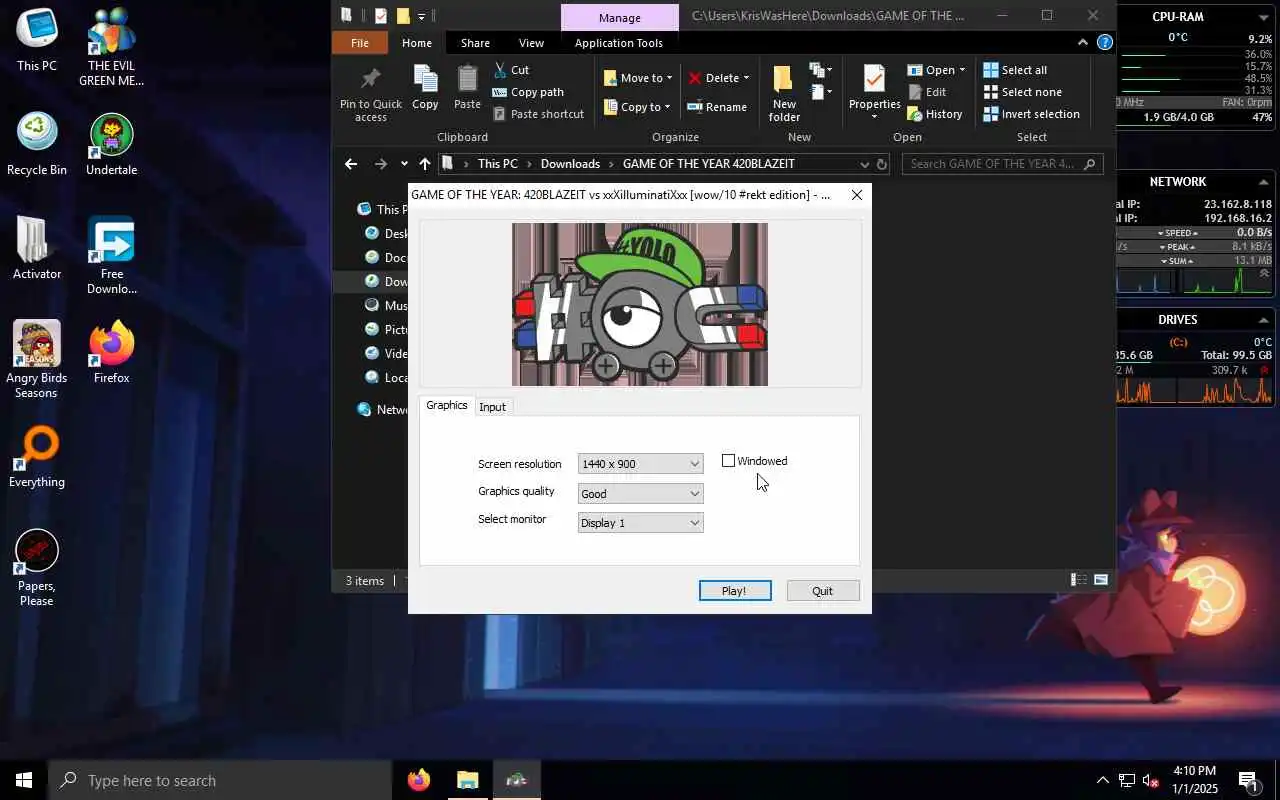
Task: Open the File menu in Explorer
Action: coord(360,43)
